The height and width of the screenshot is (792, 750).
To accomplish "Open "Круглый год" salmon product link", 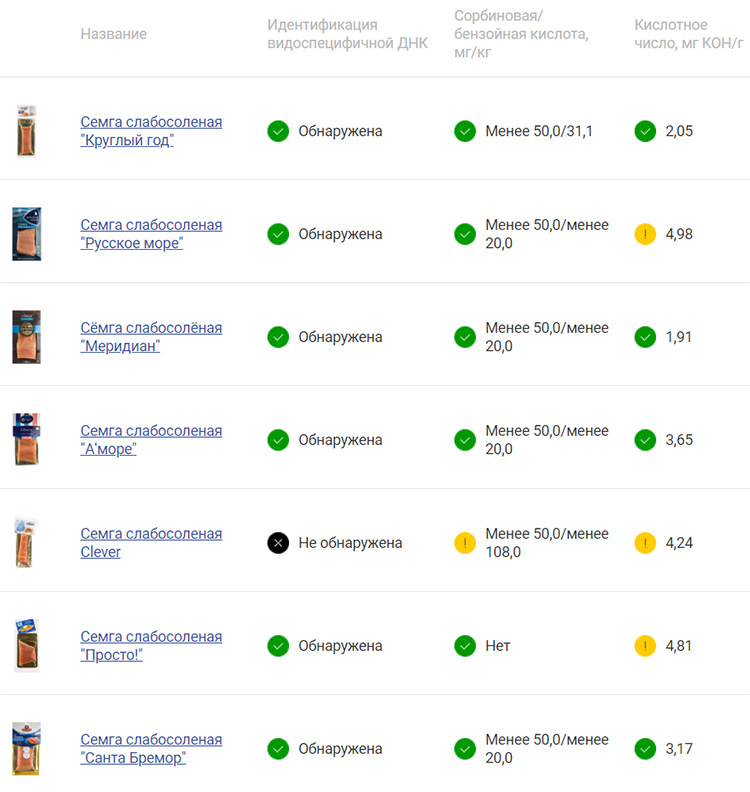I will tap(151, 131).
